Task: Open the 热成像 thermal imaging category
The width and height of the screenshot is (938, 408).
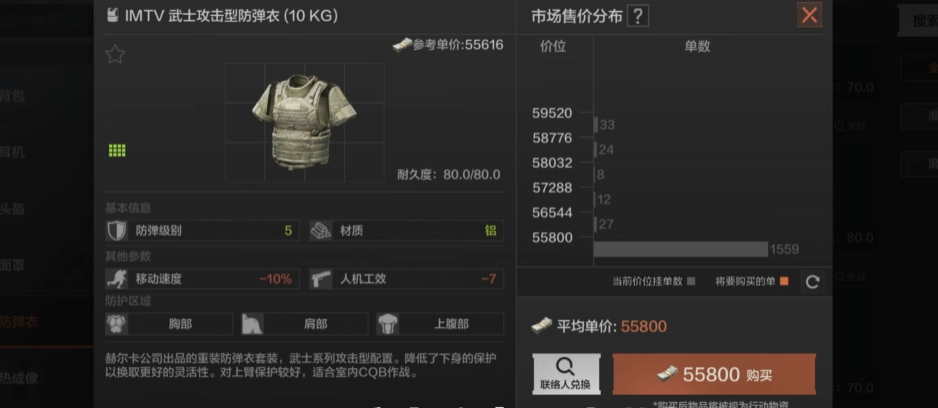Action: pyautogui.click(x=19, y=378)
